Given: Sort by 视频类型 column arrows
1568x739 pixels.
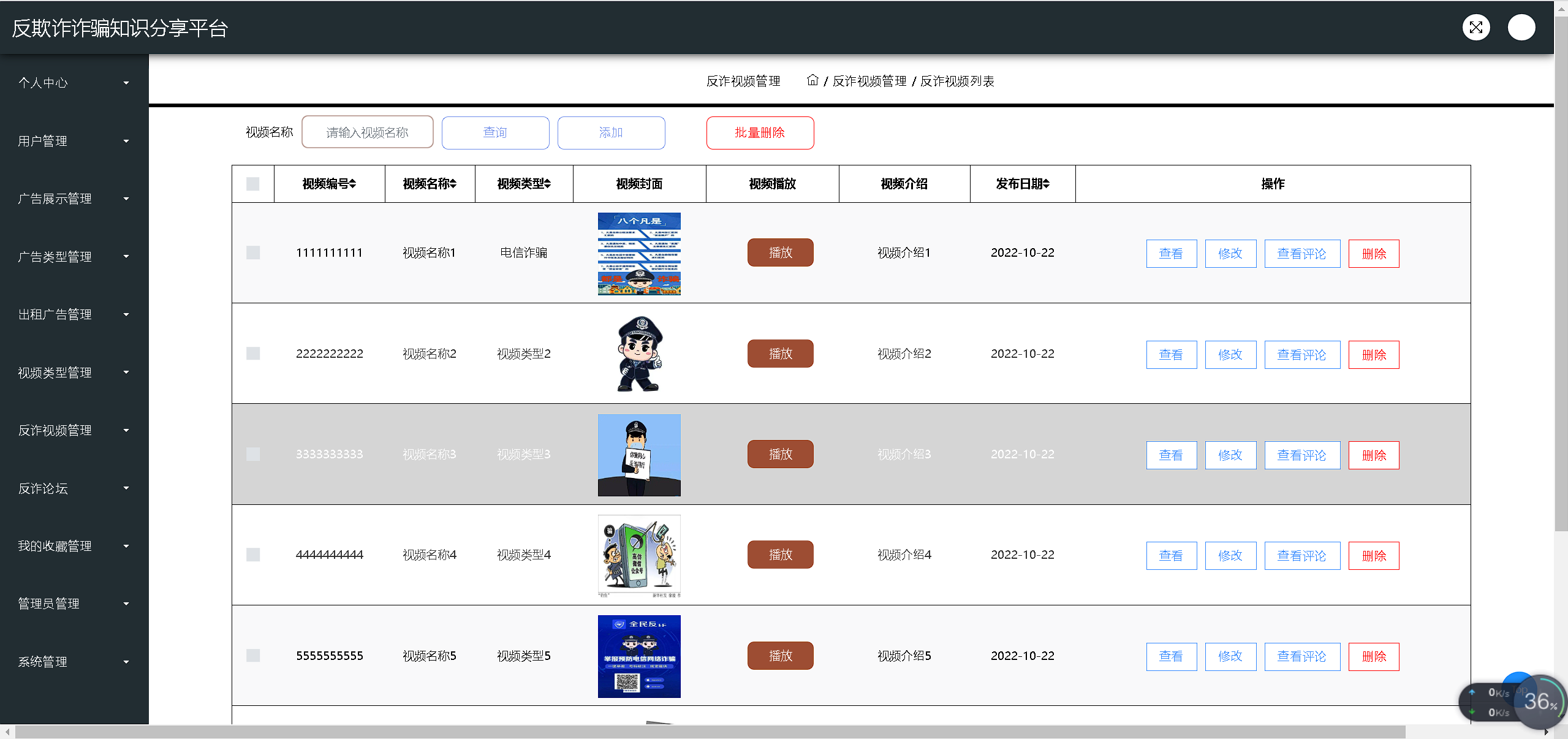Looking at the screenshot, I should [x=547, y=184].
